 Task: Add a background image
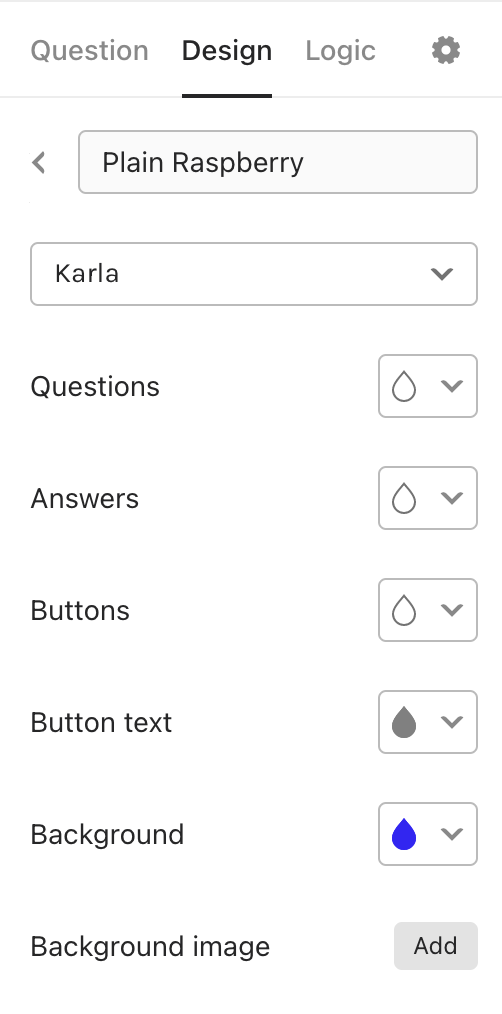pos(435,946)
